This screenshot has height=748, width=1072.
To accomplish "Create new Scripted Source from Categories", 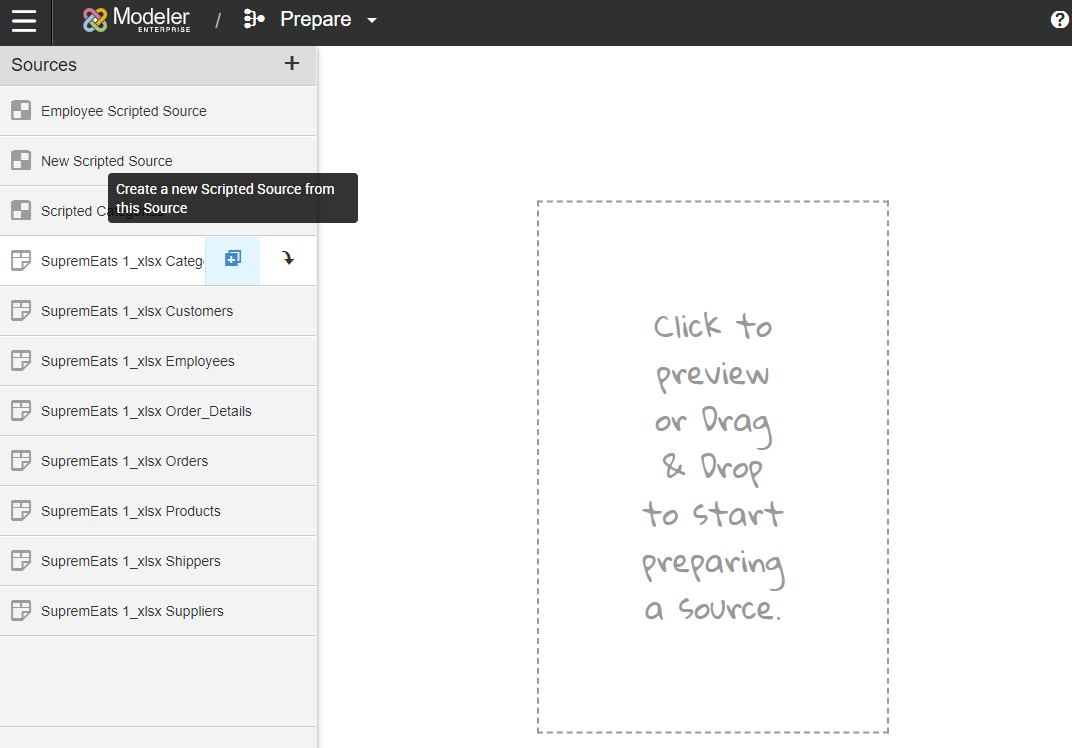I will tap(232, 260).
